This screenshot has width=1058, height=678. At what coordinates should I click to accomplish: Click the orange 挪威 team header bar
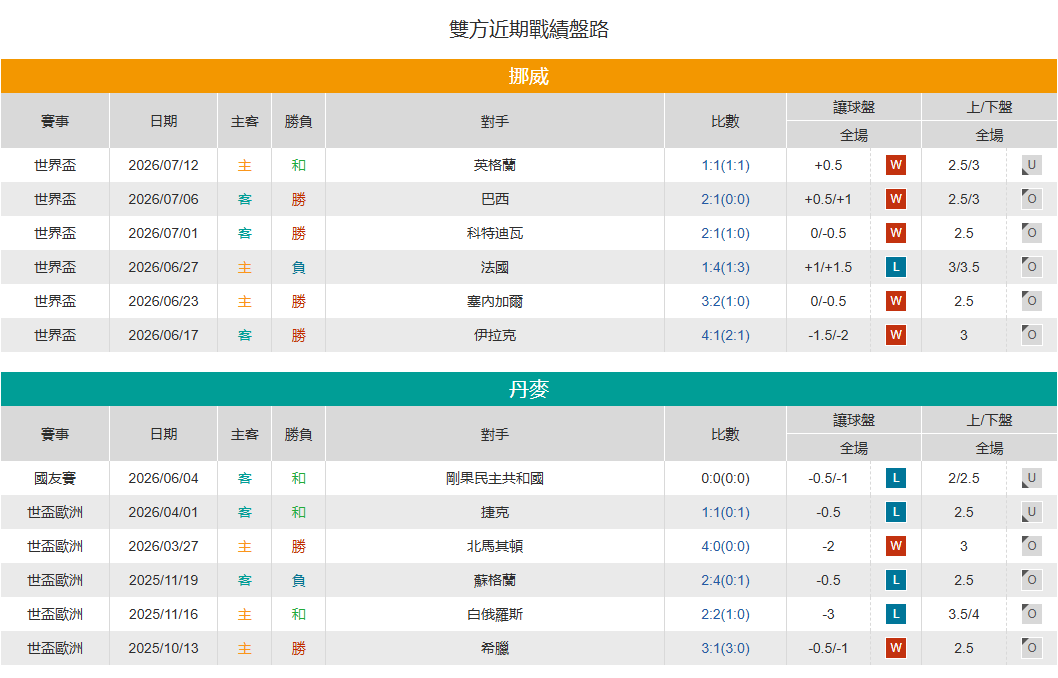(x=529, y=76)
